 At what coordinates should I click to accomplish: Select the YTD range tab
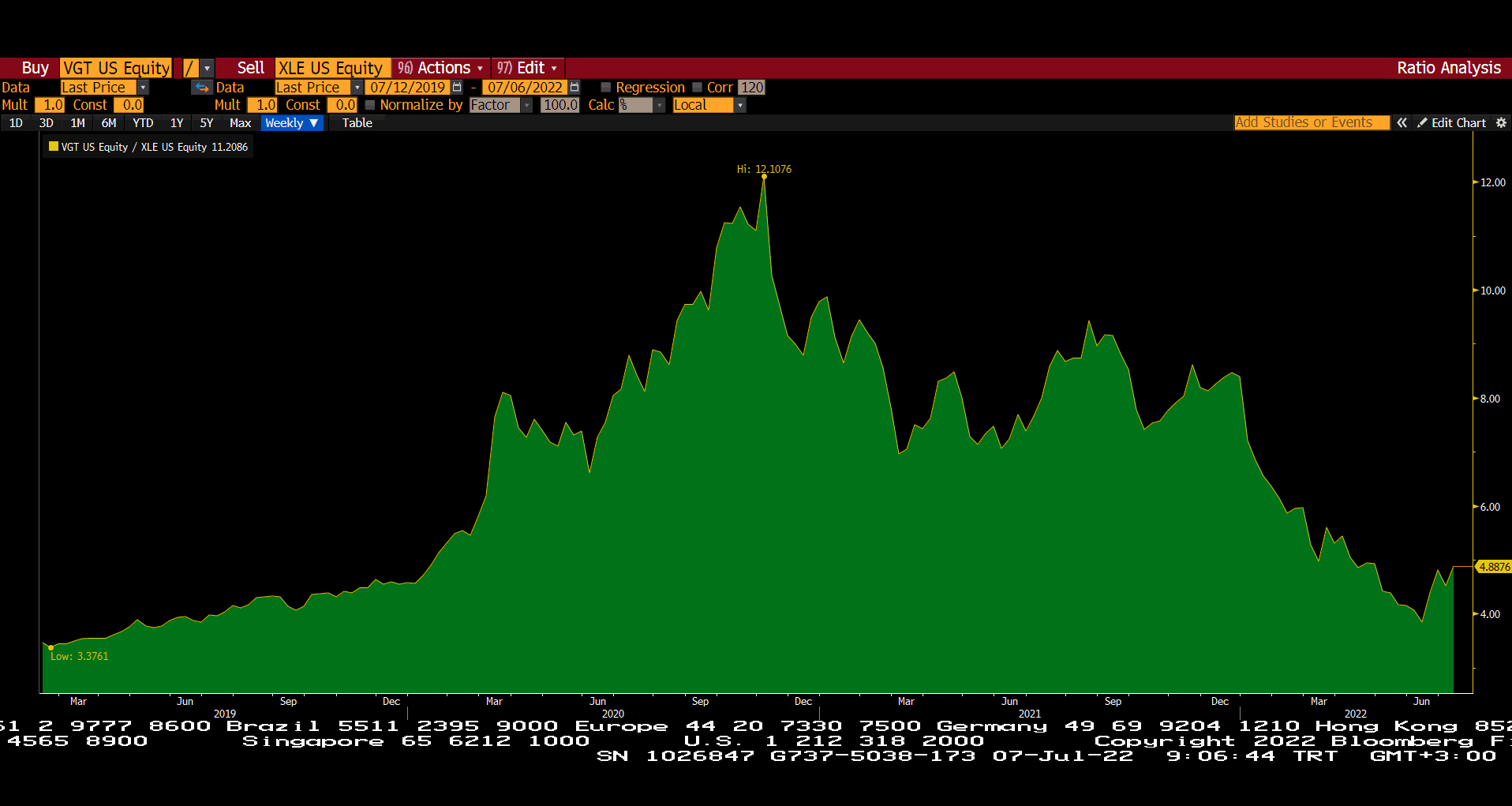tap(143, 122)
